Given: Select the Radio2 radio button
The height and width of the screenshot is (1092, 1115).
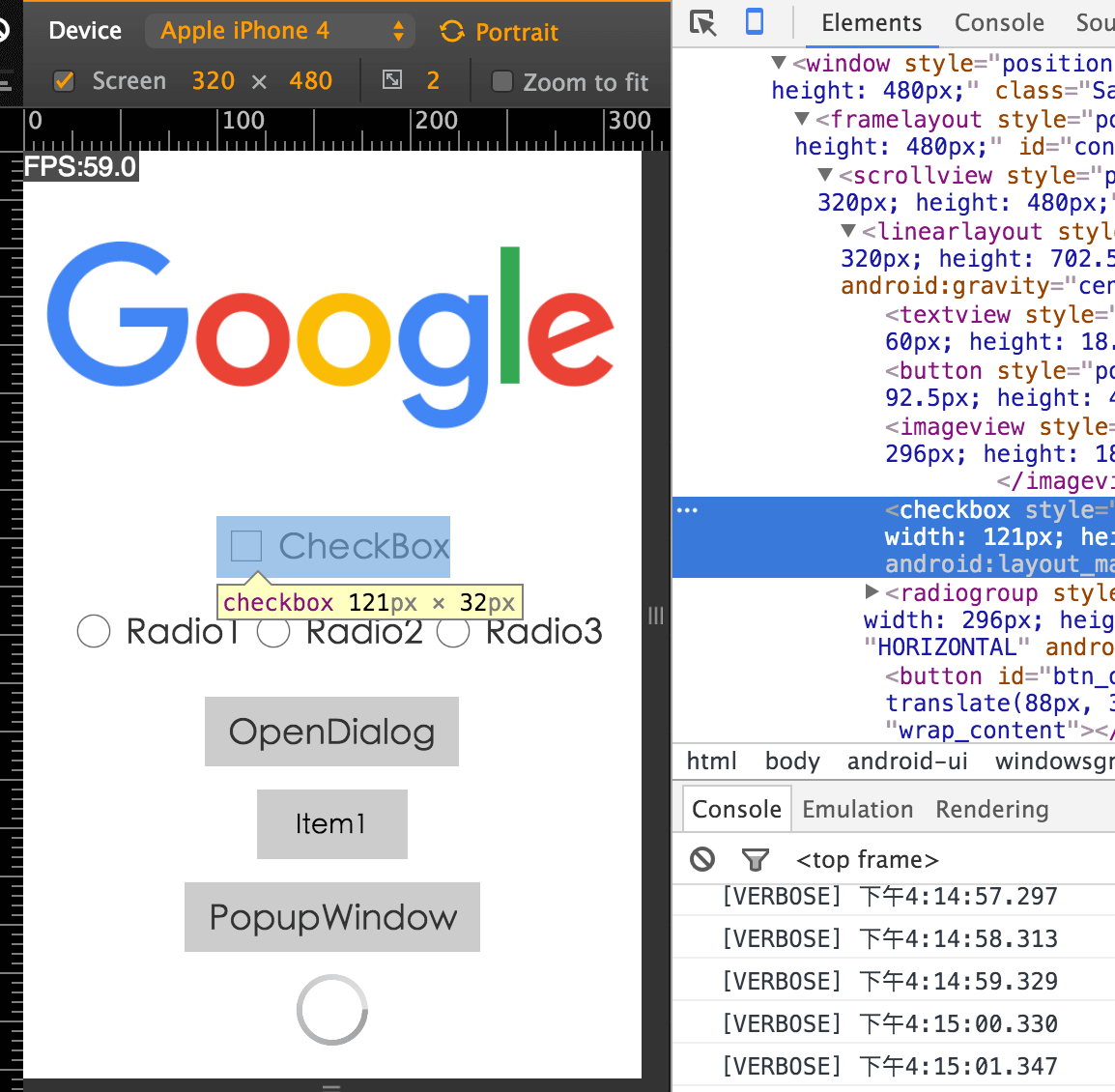Looking at the screenshot, I should click(273, 631).
